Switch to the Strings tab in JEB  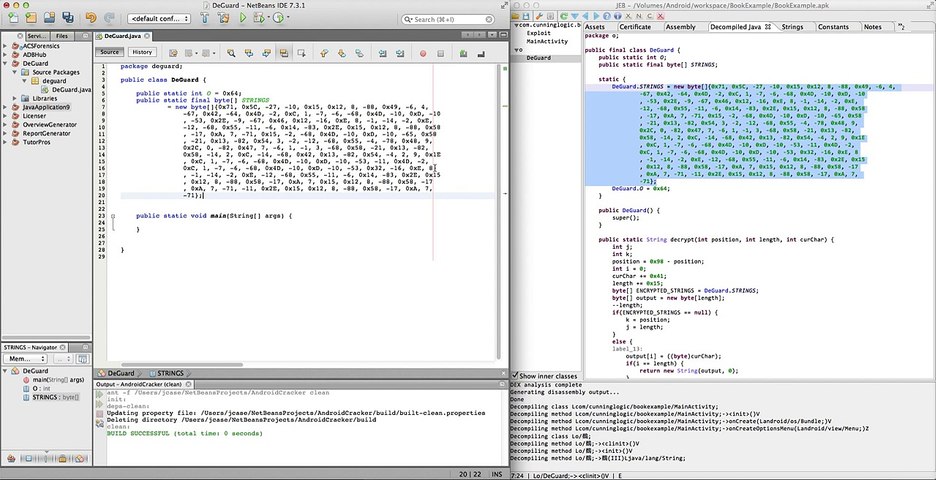pos(792,27)
